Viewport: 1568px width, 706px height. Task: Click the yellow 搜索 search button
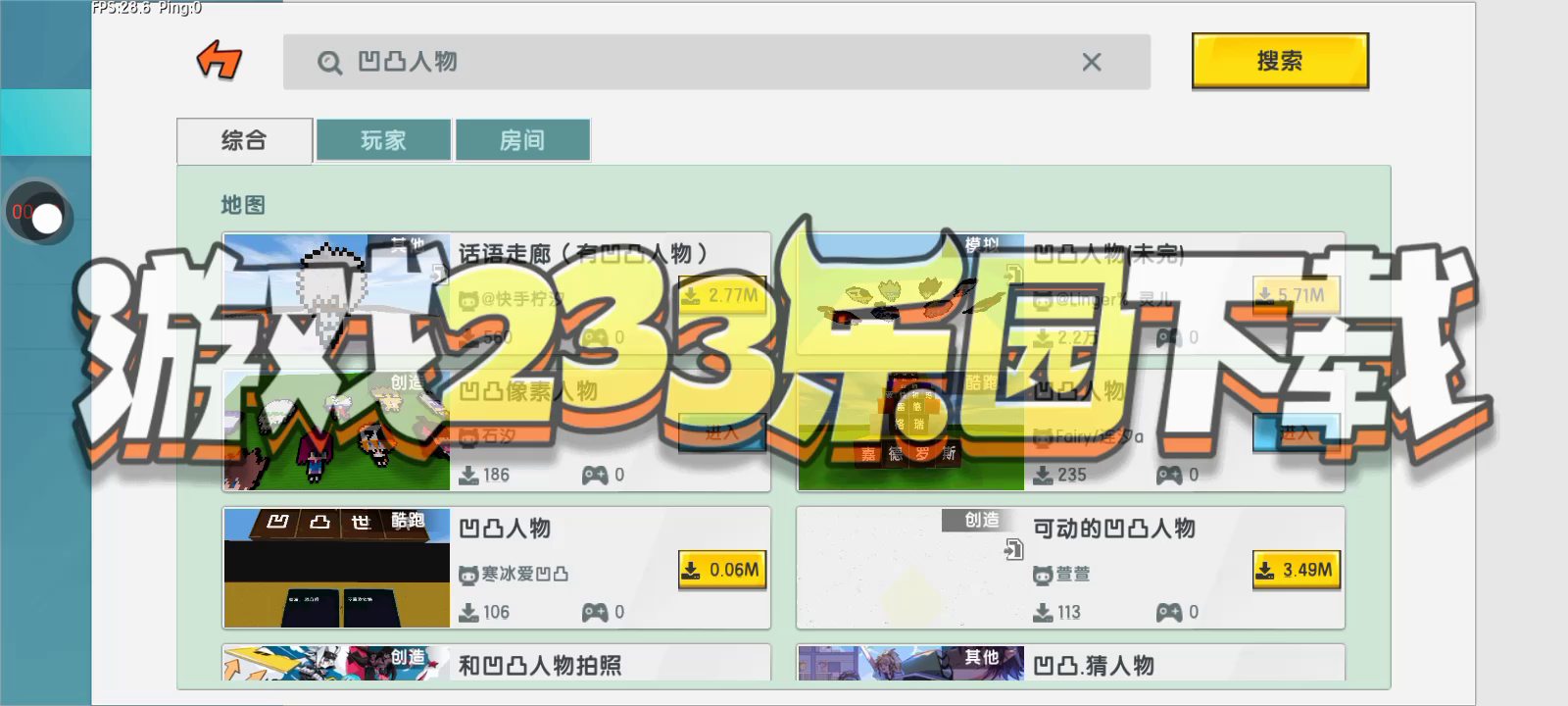(x=1280, y=61)
